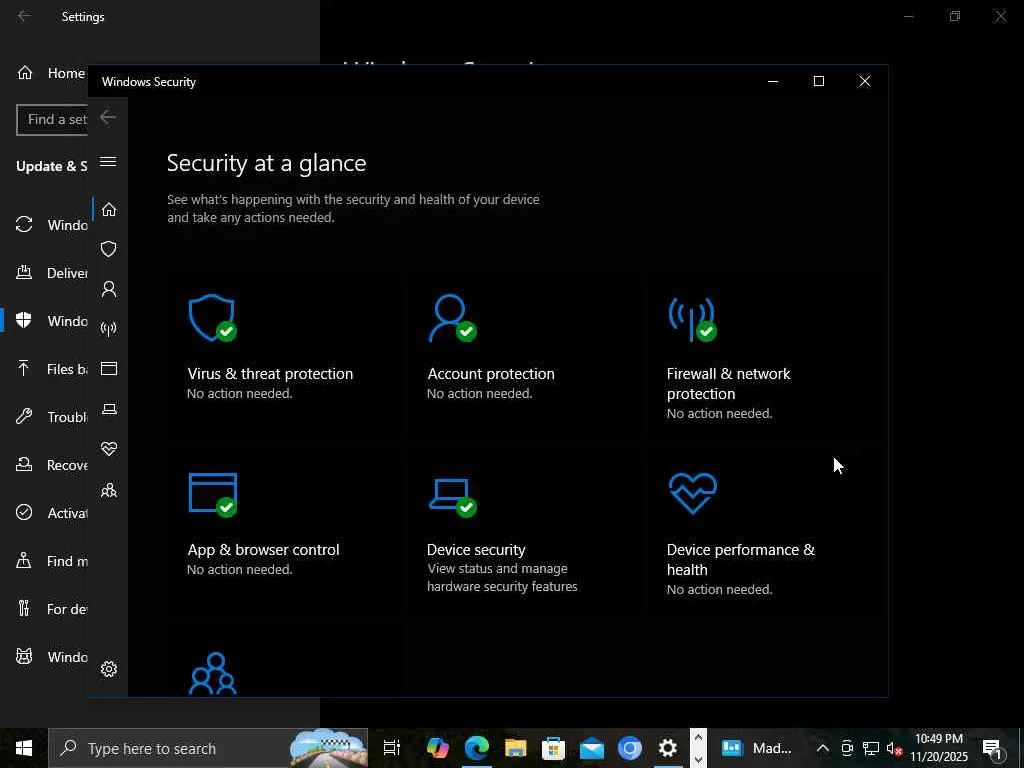Go back with Settings window back arrow
Viewport: 1024px width, 768px height.
tap(24, 16)
